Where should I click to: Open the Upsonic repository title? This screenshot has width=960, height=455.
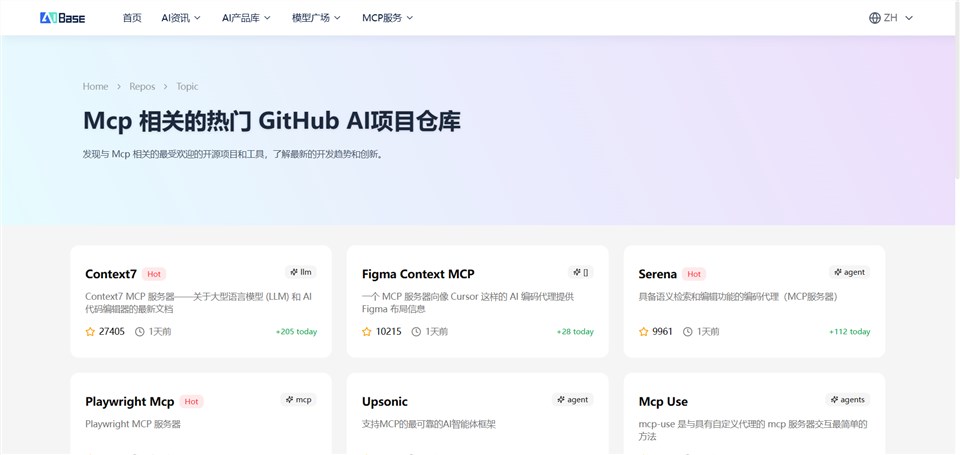[384, 402]
